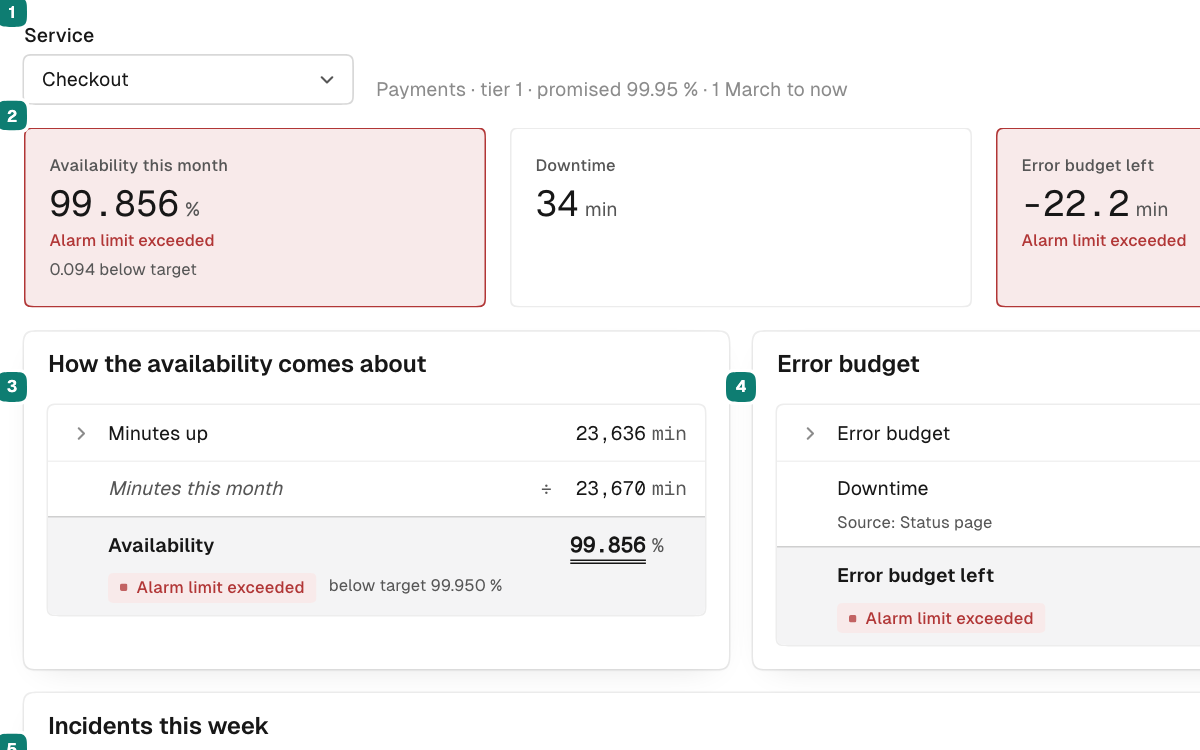
Task: Select the Availability this month card
Action: coord(255,217)
